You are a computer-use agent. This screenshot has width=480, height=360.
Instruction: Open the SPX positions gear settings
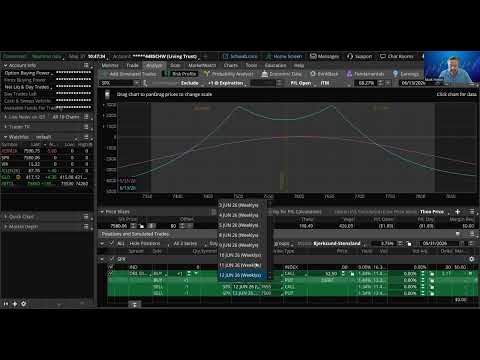(471, 259)
